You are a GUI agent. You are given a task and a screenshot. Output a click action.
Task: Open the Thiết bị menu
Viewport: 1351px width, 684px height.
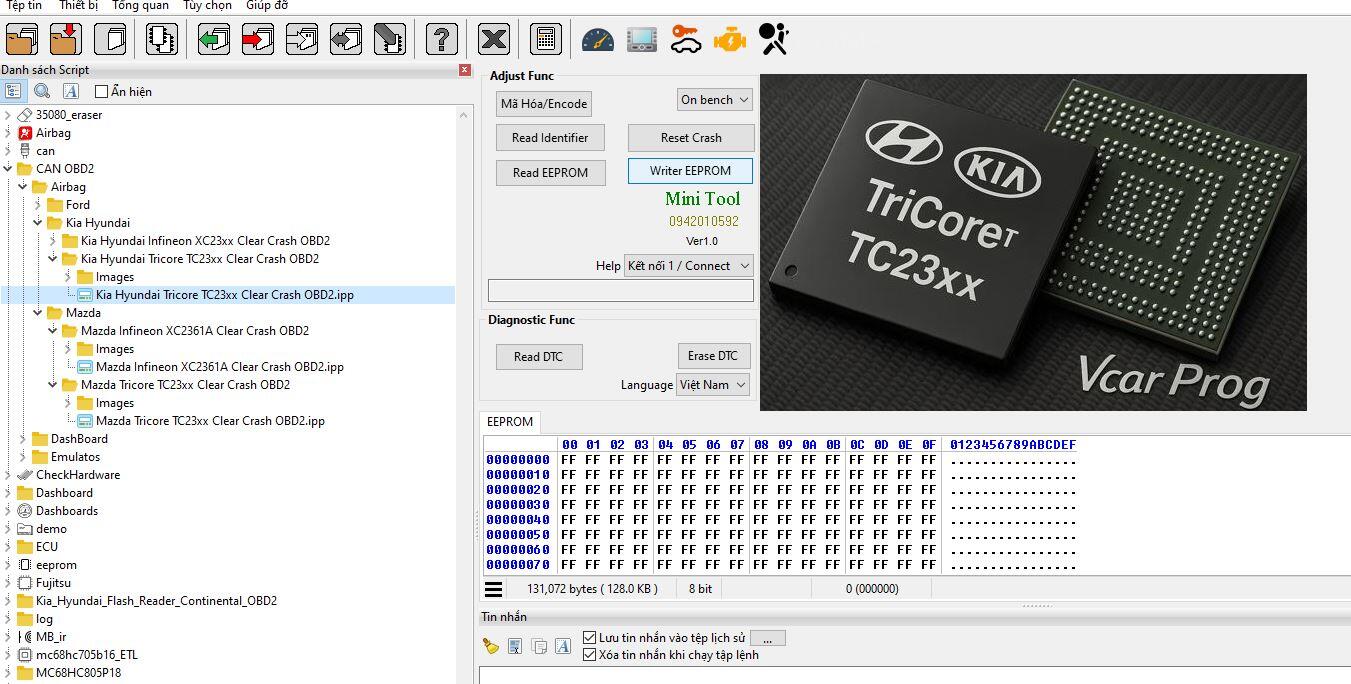pos(78,6)
